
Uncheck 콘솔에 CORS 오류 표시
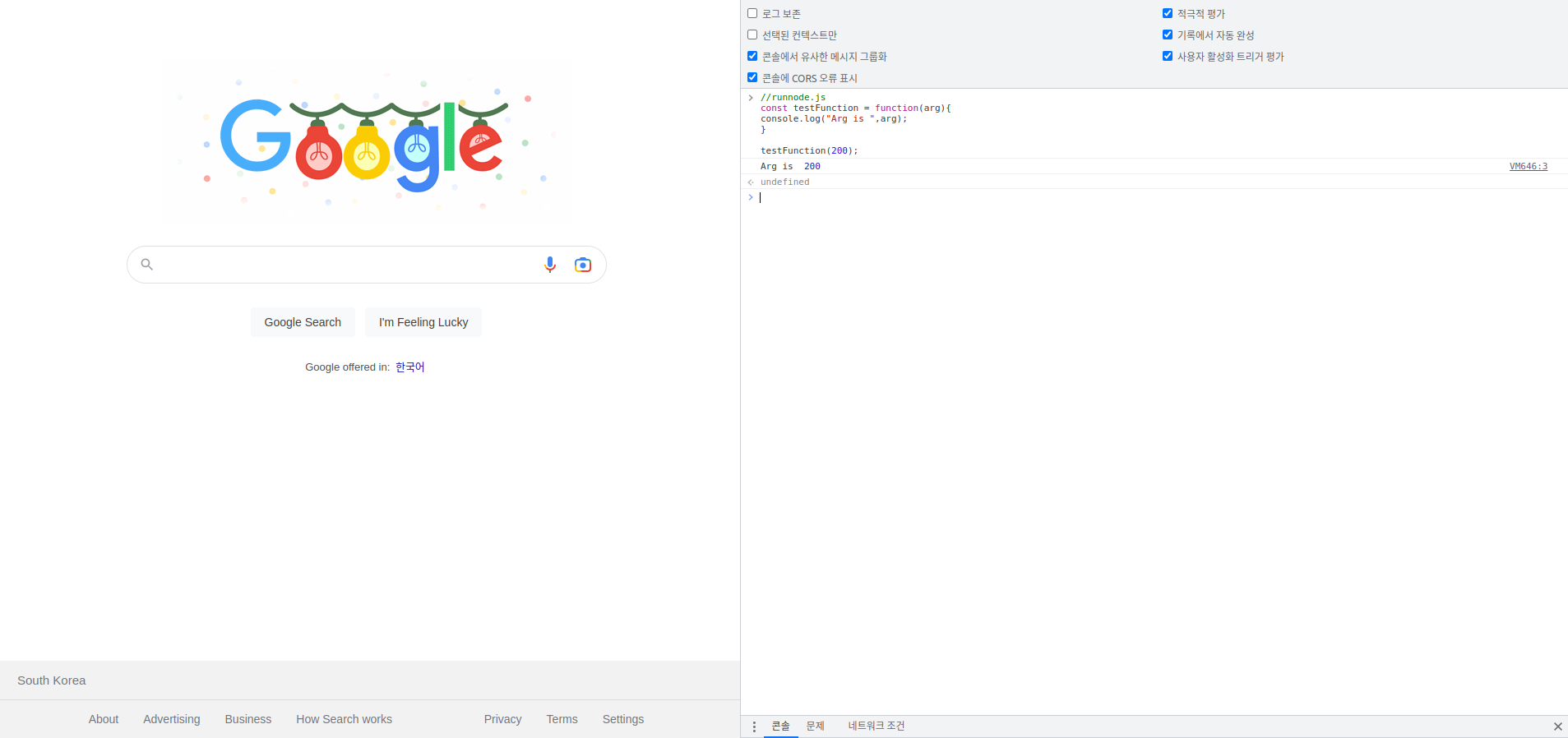coord(752,77)
